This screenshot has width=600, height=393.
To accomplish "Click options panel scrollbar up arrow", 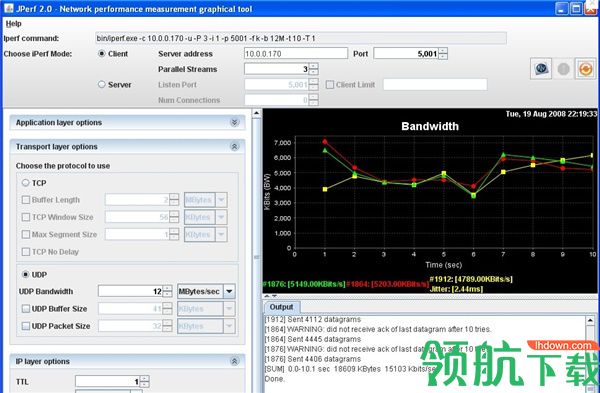I will [256, 113].
